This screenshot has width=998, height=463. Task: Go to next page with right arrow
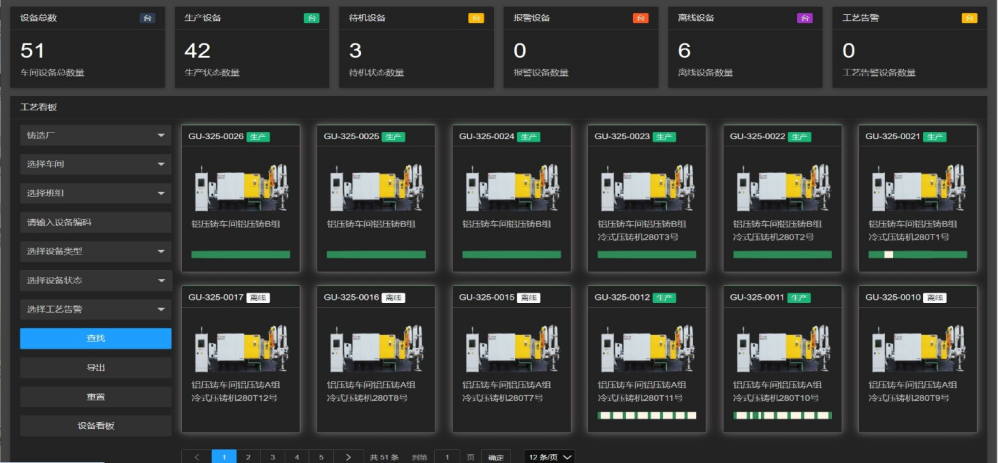pyautogui.click(x=347, y=457)
